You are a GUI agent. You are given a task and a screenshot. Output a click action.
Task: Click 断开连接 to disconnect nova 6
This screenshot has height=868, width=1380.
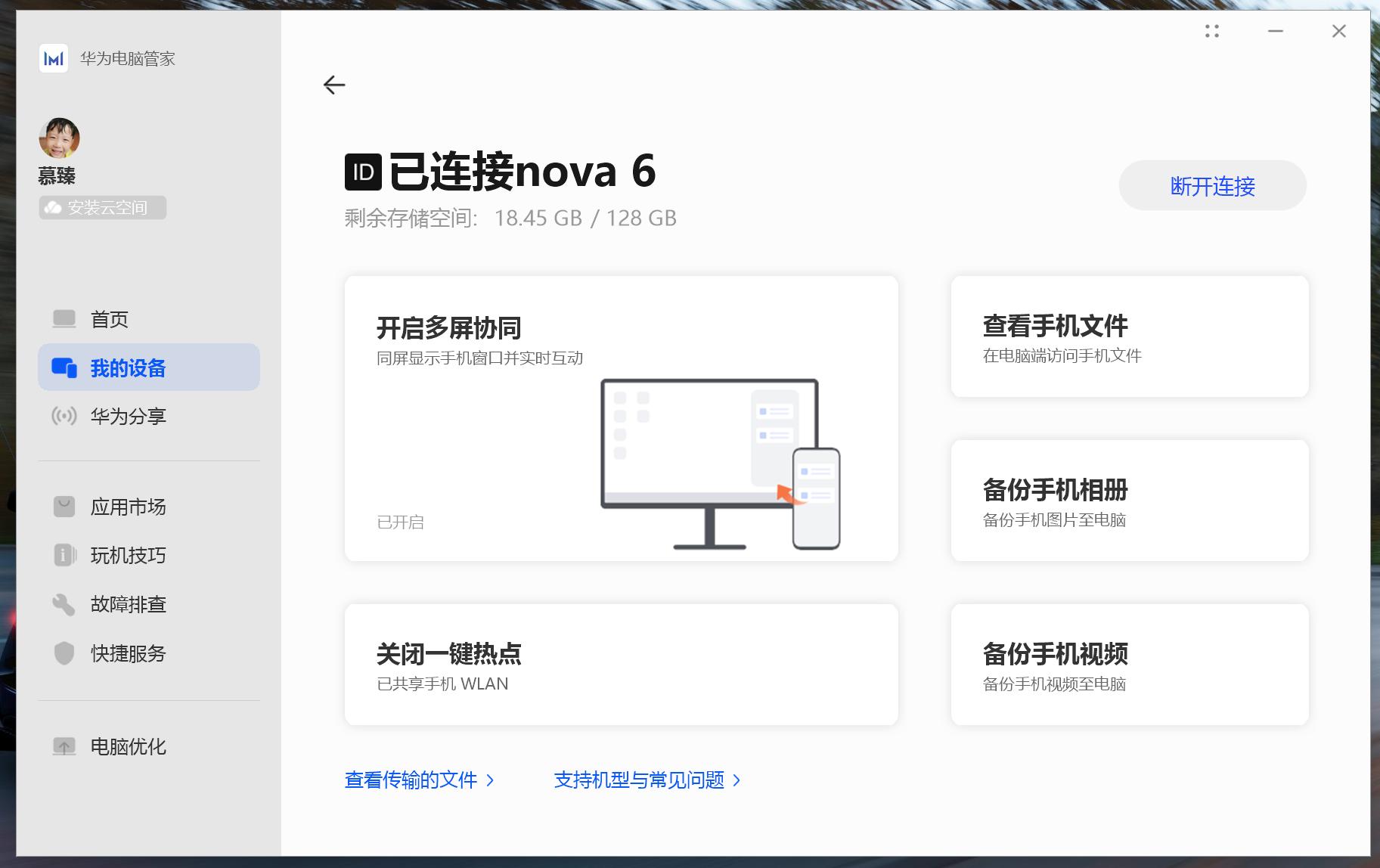coord(1211,185)
